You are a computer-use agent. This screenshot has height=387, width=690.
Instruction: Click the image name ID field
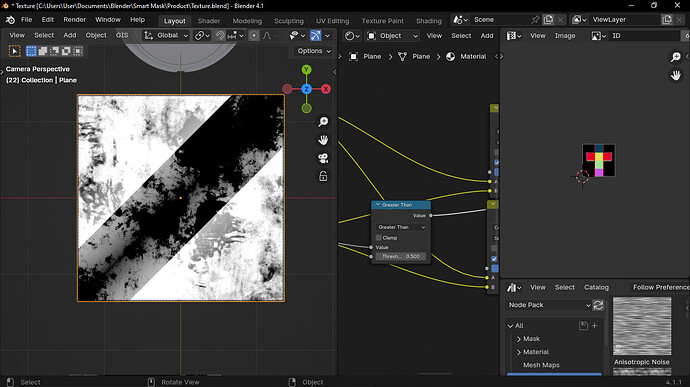644,36
